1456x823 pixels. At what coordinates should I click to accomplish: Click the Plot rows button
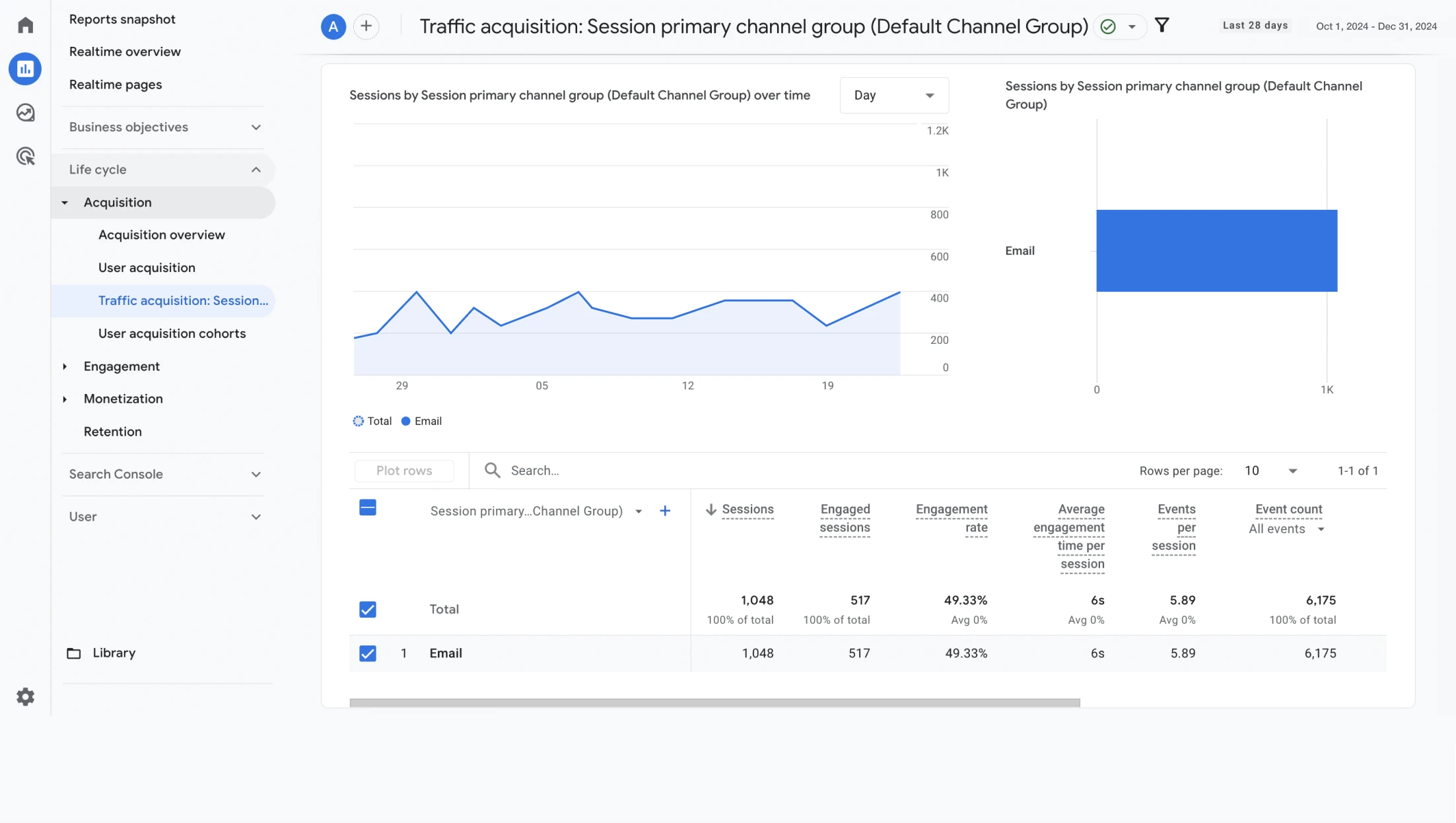point(403,471)
